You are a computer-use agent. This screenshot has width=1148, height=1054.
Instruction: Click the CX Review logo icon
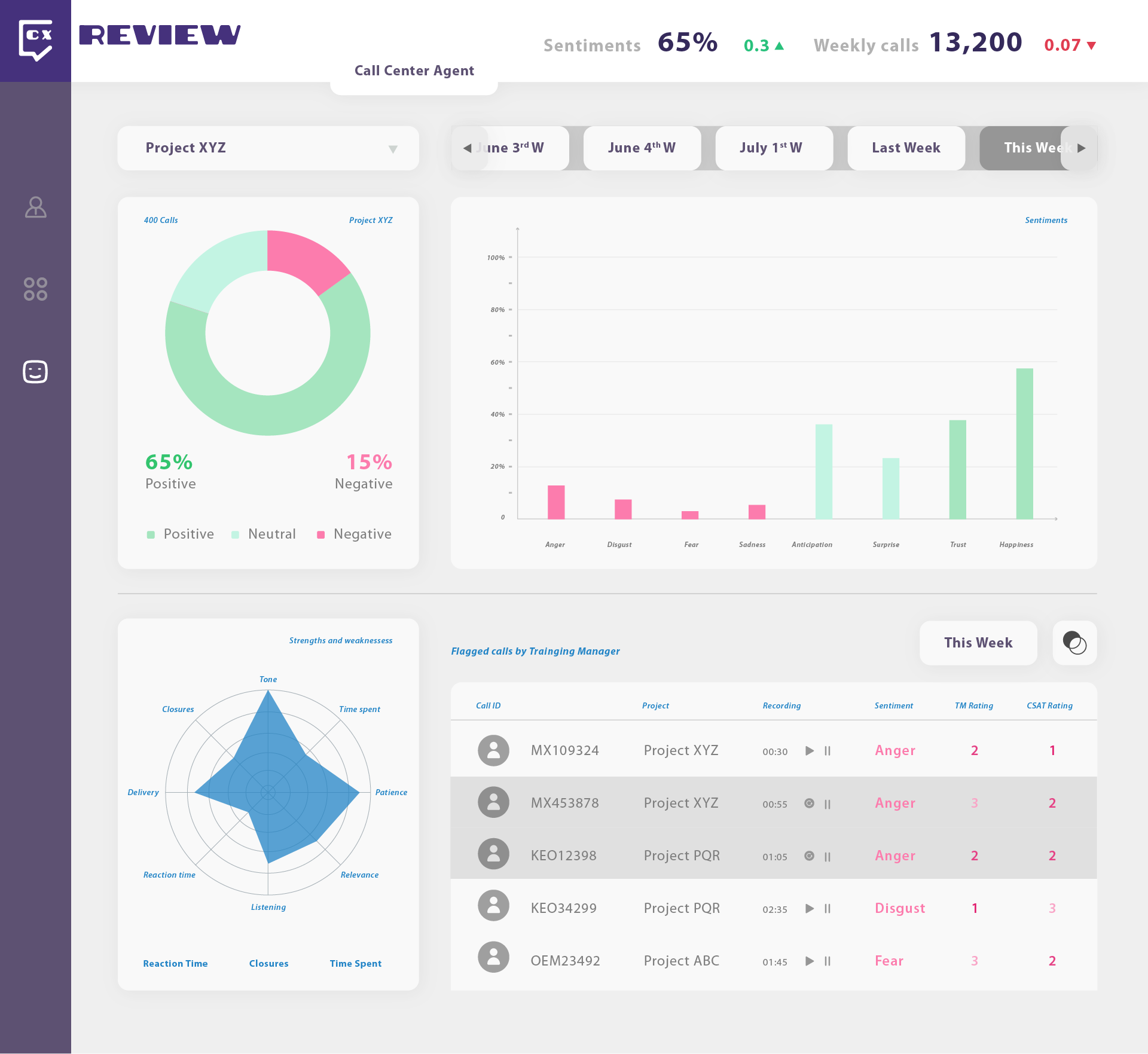point(35,39)
